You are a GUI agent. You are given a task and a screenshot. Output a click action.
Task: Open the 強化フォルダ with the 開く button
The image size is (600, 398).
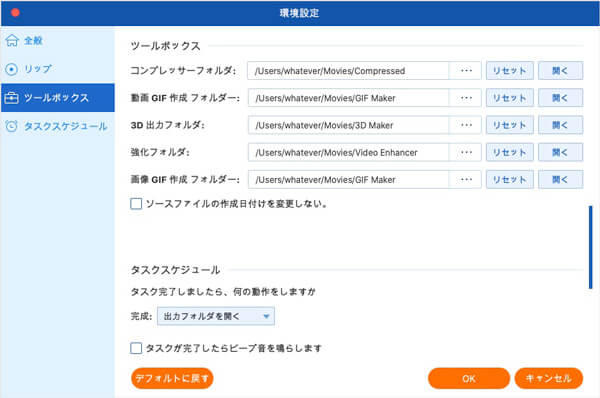click(x=561, y=152)
